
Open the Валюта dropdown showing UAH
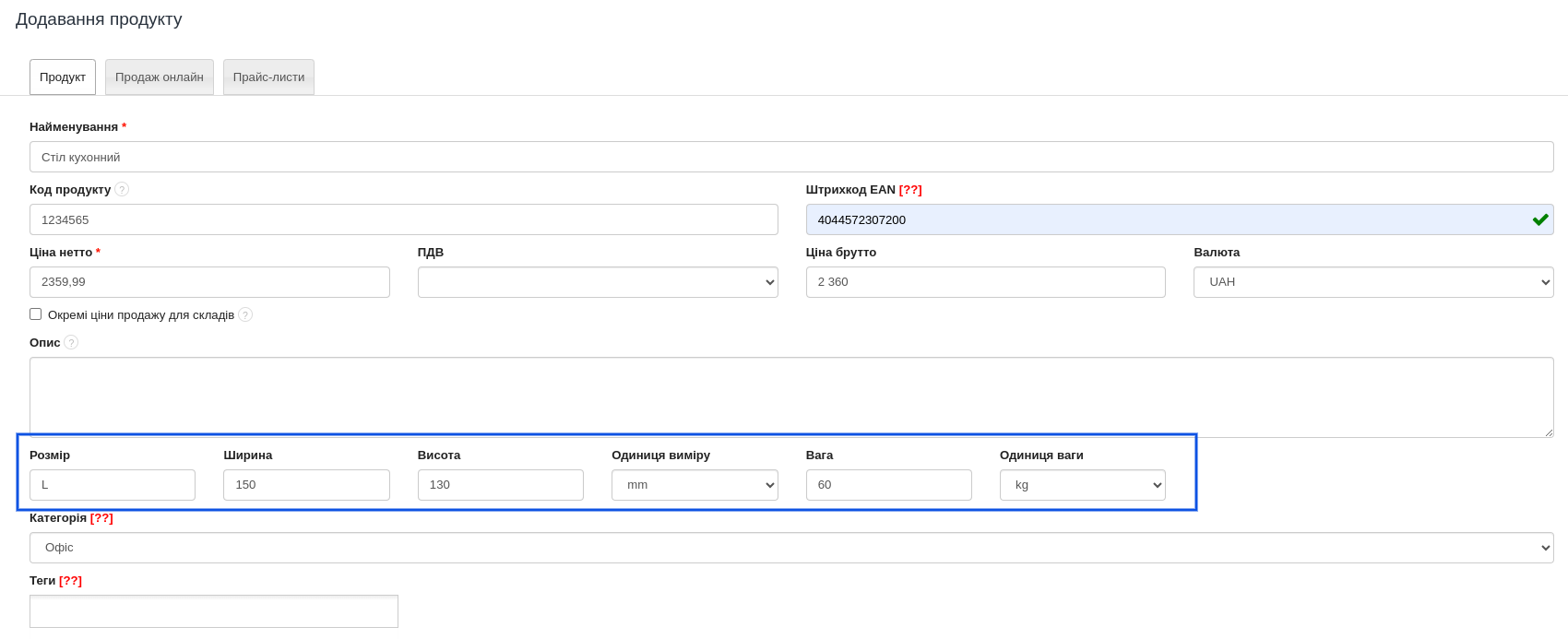pyautogui.click(x=1372, y=282)
